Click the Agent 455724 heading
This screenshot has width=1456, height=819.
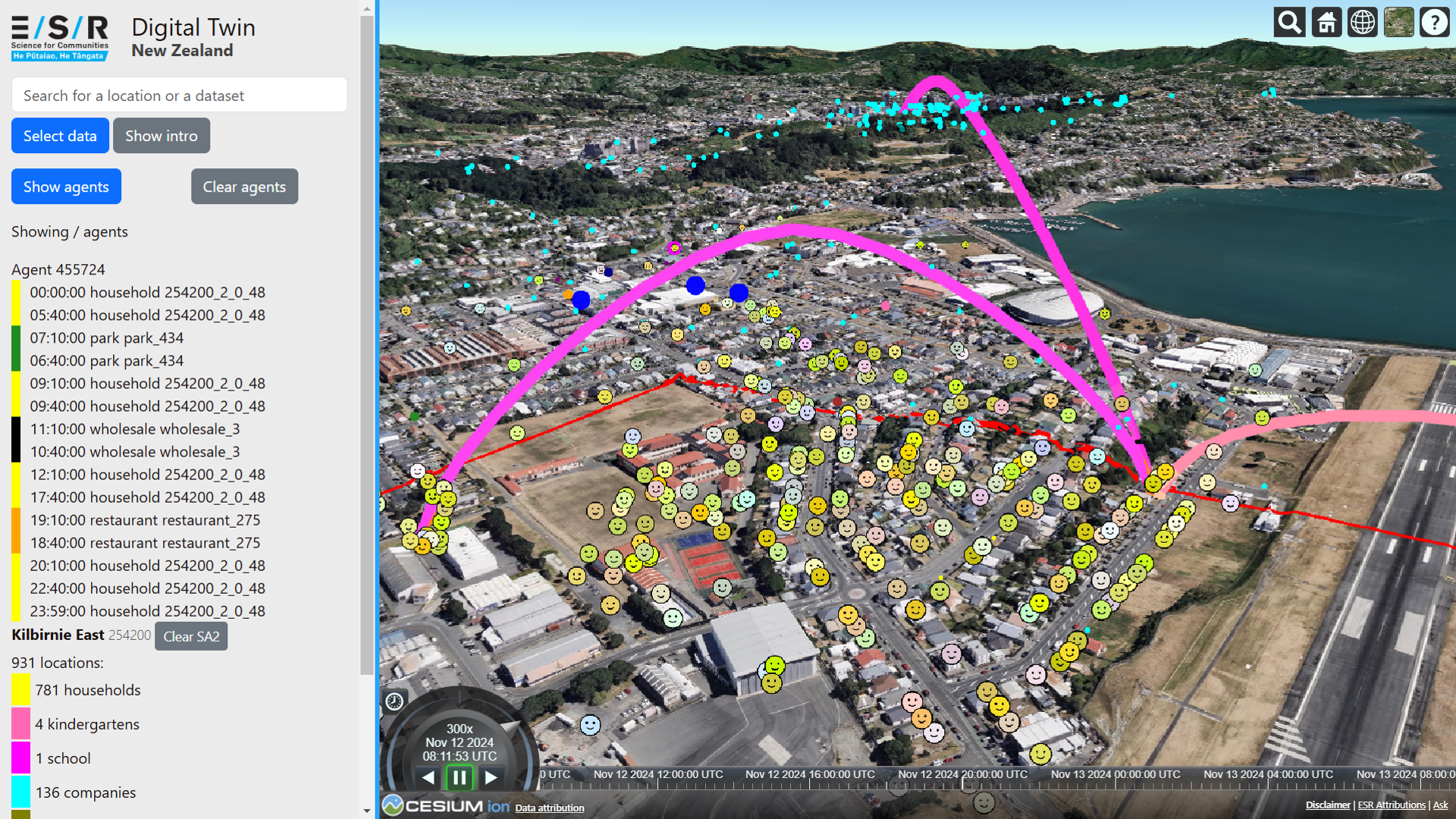pyautogui.click(x=58, y=270)
